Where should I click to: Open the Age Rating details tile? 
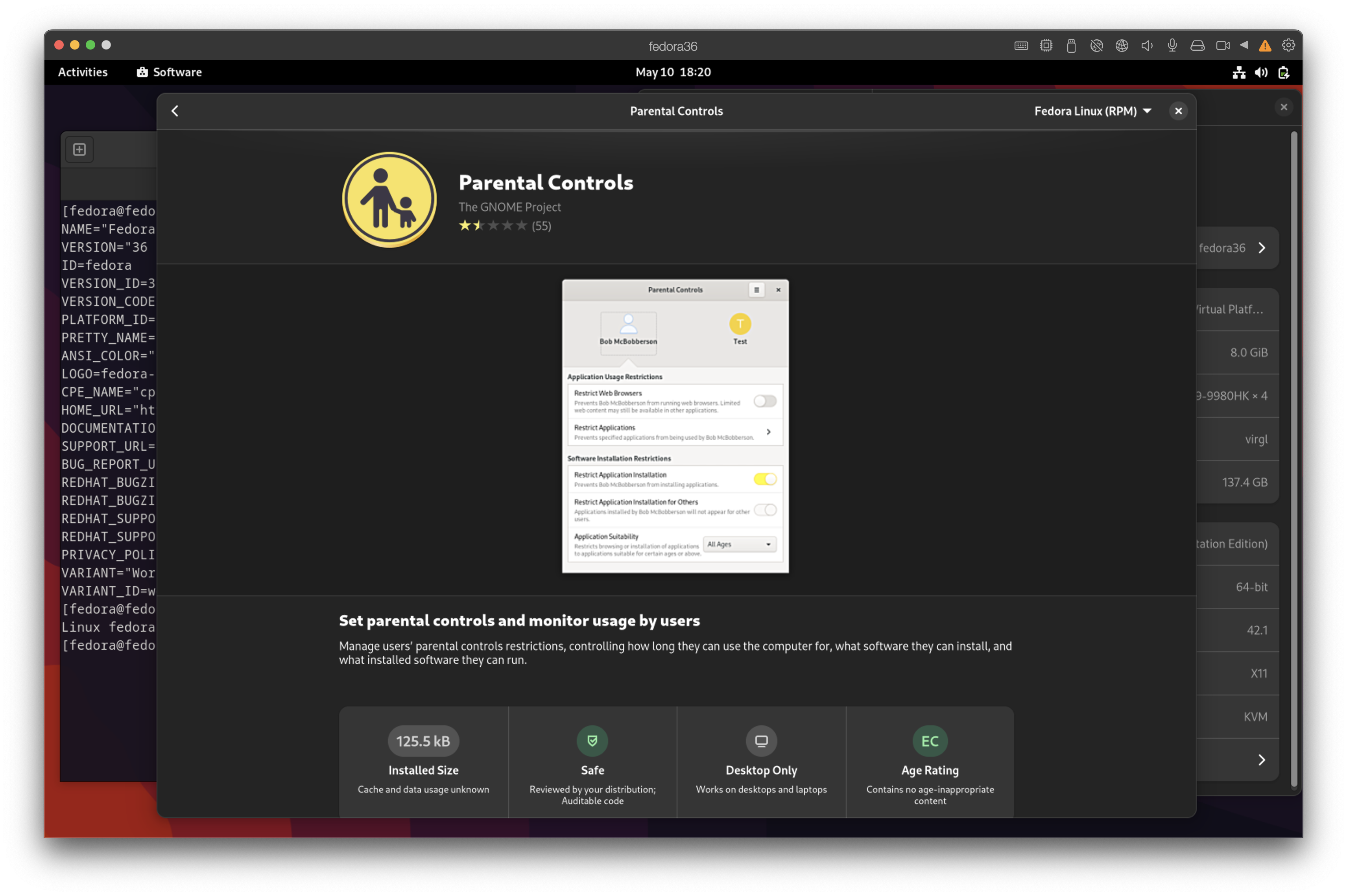[930, 762]
